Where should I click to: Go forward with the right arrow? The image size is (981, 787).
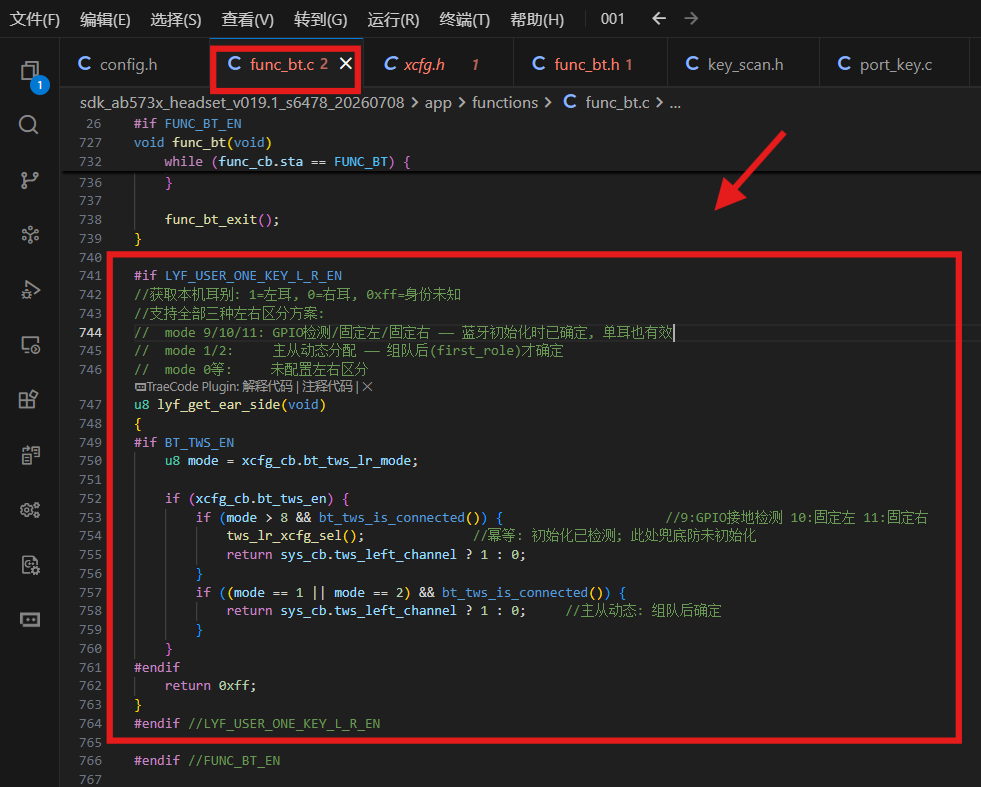(x=691, y=19)
